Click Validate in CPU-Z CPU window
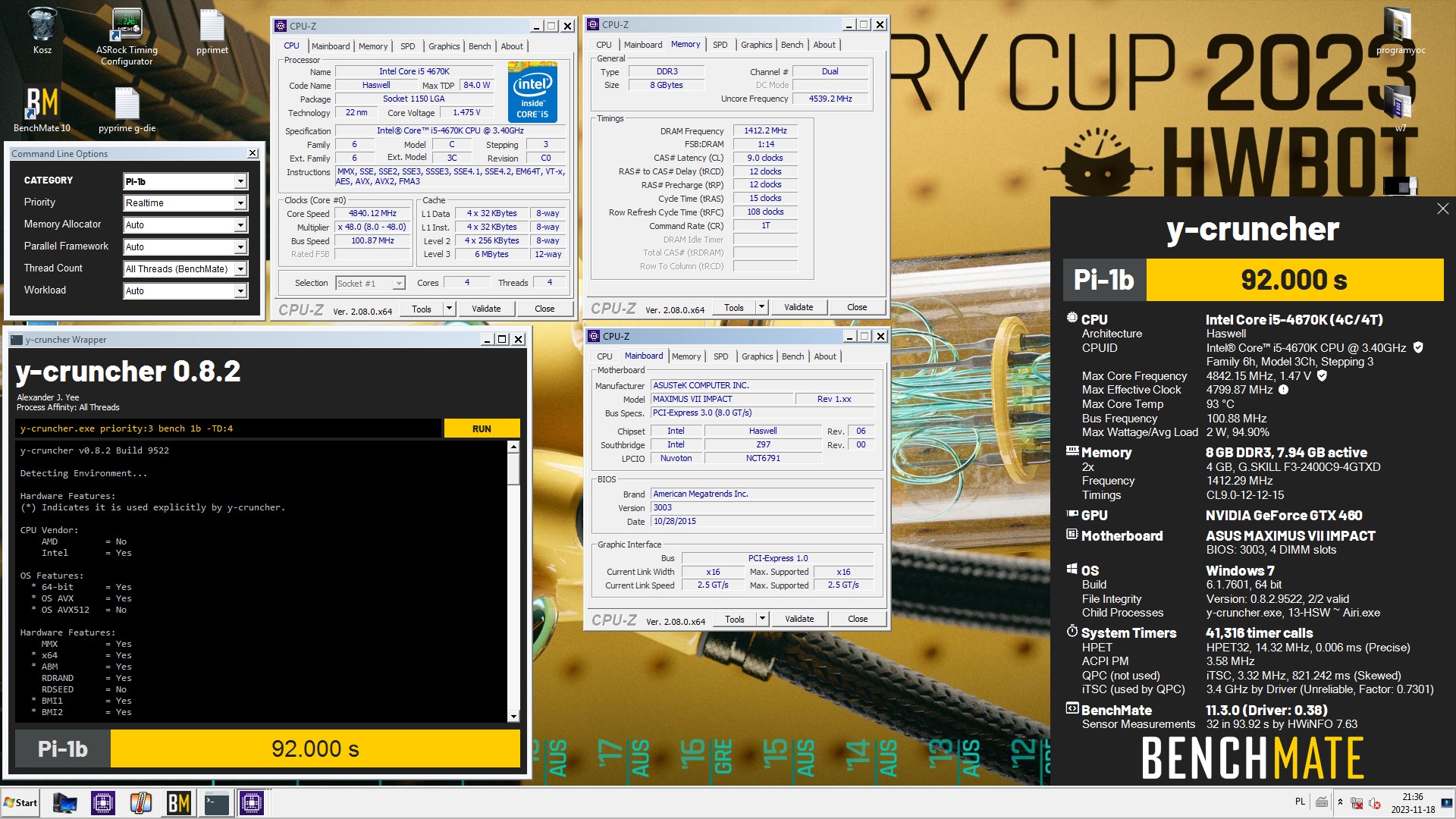The height and width of the screenshot is (819, 1456). [x=486, y=309]
